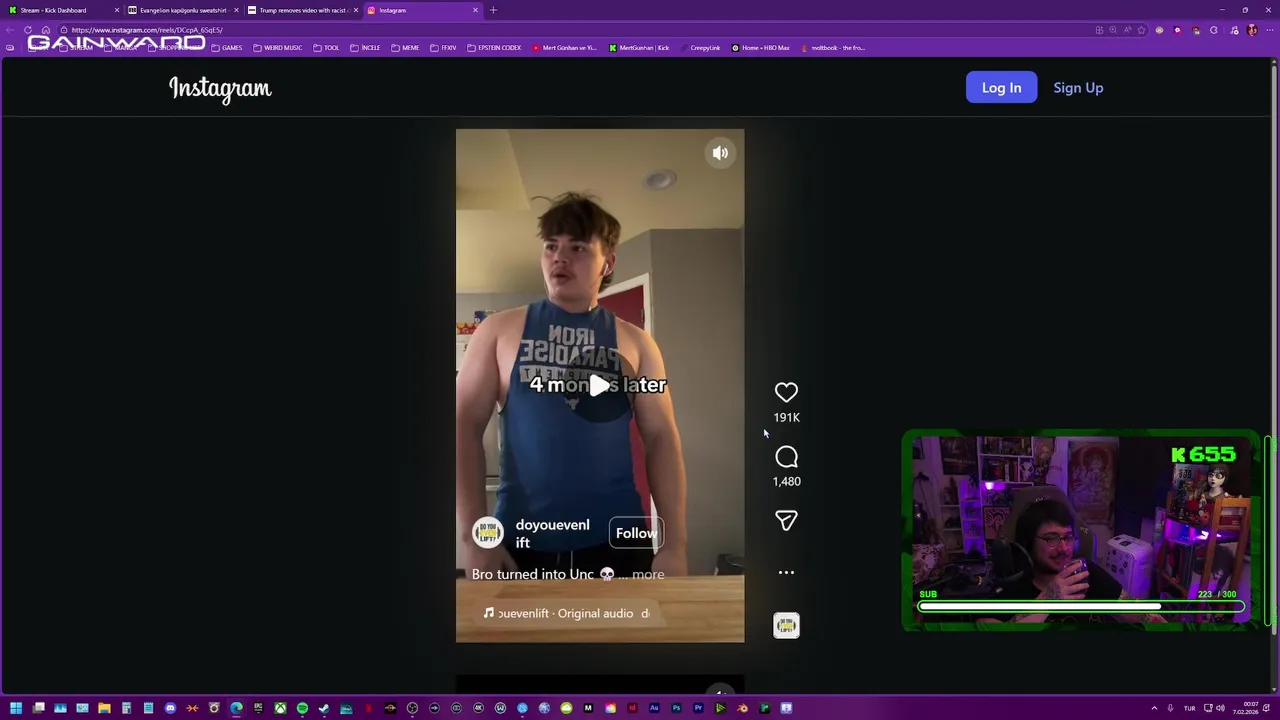Open the Home • HBO Max bookmark

[761, 48]
